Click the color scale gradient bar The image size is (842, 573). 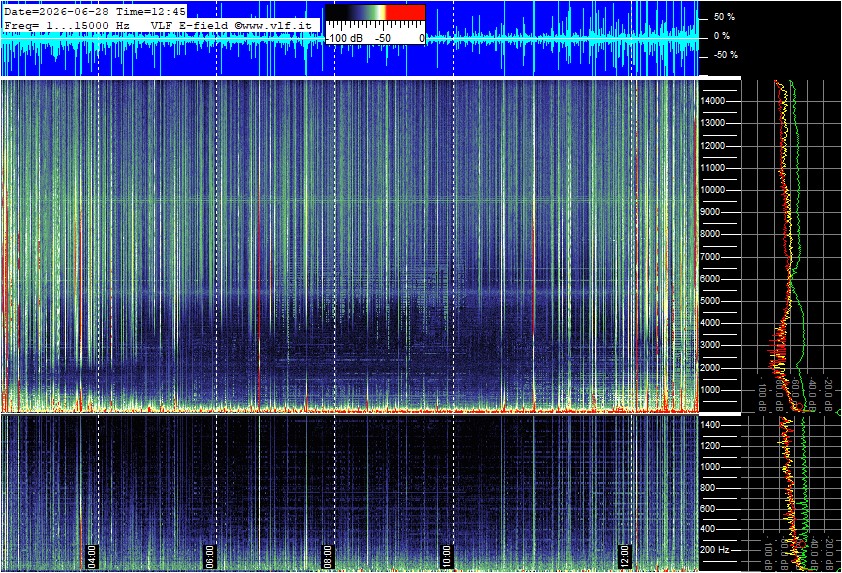point(375,13)
